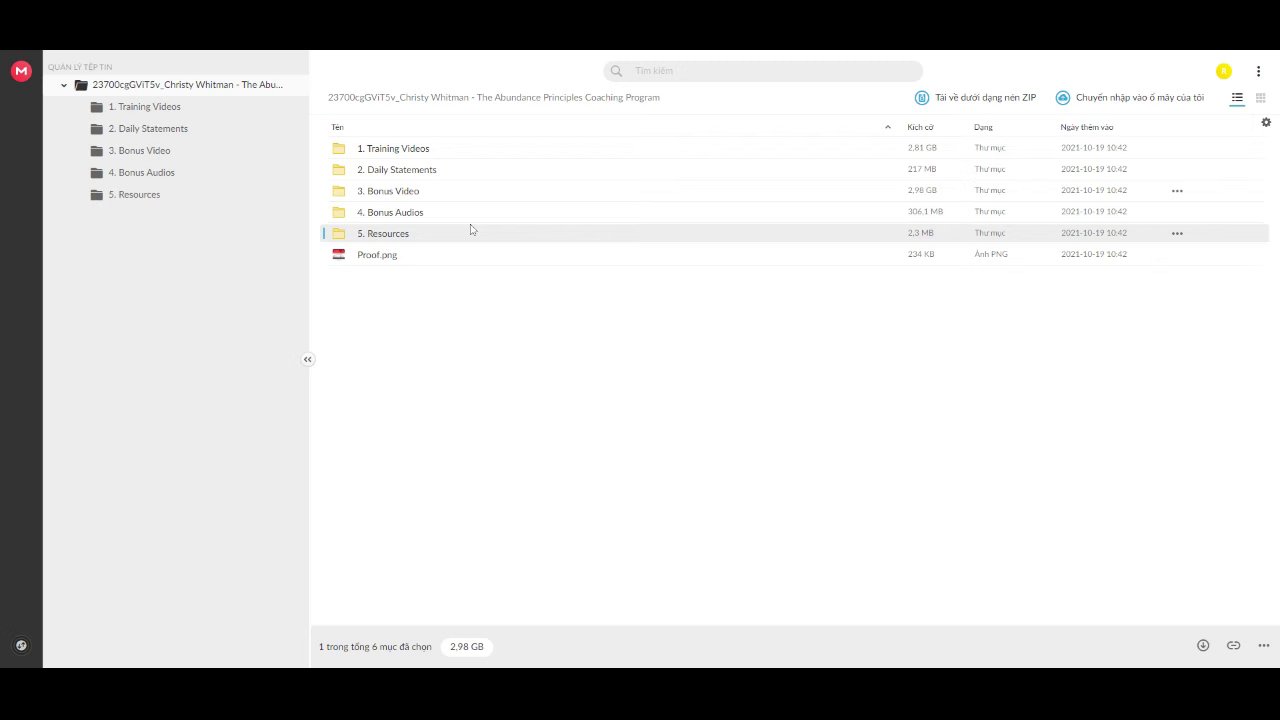Image resolution: width=1280 pixels, height=720 pixels.
Task: Click Tải về dưới dạng nén ZIP
Action: click(976, 98)
